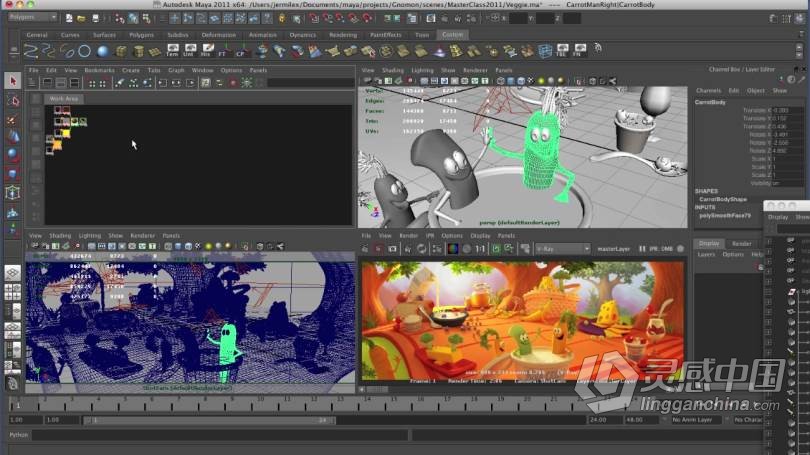The width and height of the screenshot is (810, 455).
Task: Click the 1:1 real size icon in Render View
Action: [x=480, y=249]
